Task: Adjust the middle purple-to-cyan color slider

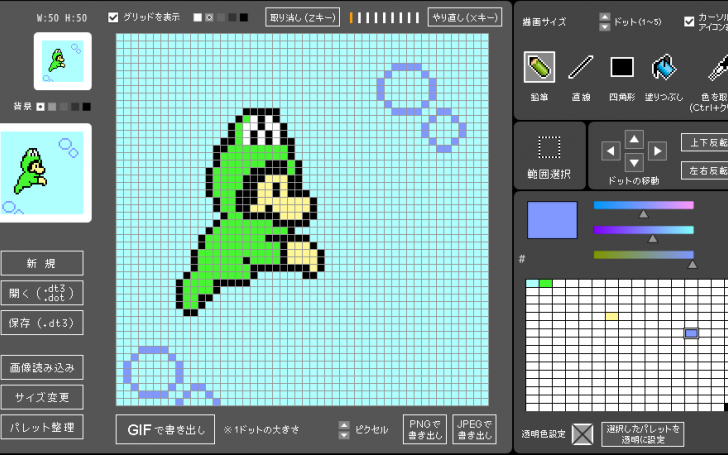Action: 644,230
